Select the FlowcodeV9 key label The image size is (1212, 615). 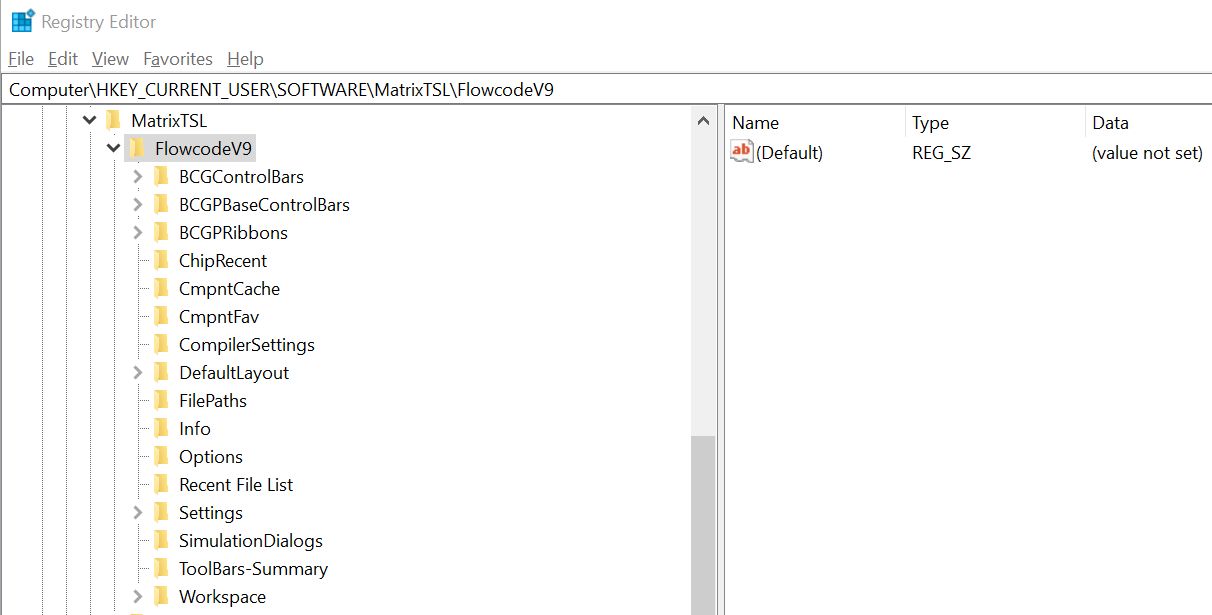coord(204,149)
